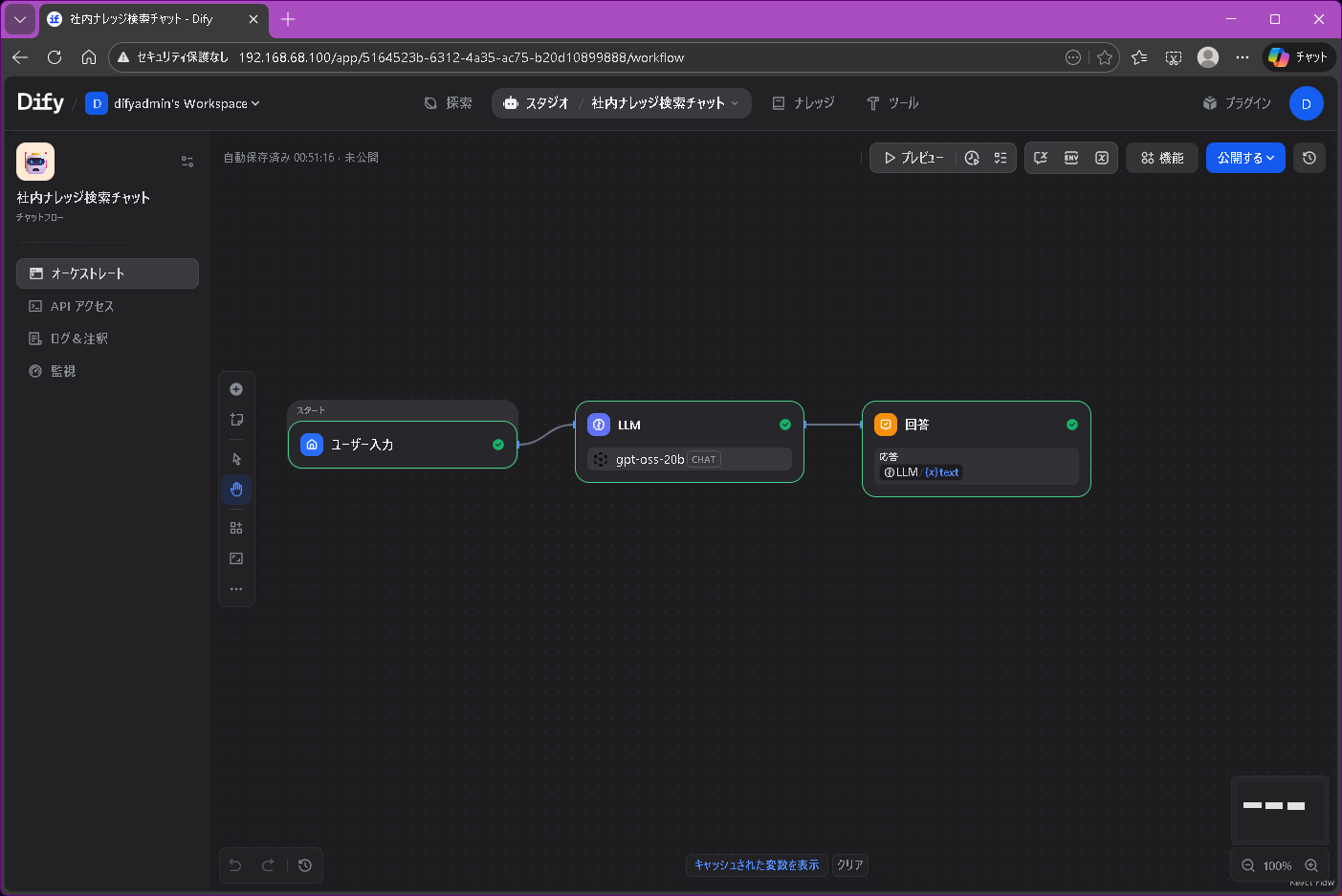Go to the ナレッジ knowledge tab
This screenshot has width=1342, height=896.
(x=803, y=103)
